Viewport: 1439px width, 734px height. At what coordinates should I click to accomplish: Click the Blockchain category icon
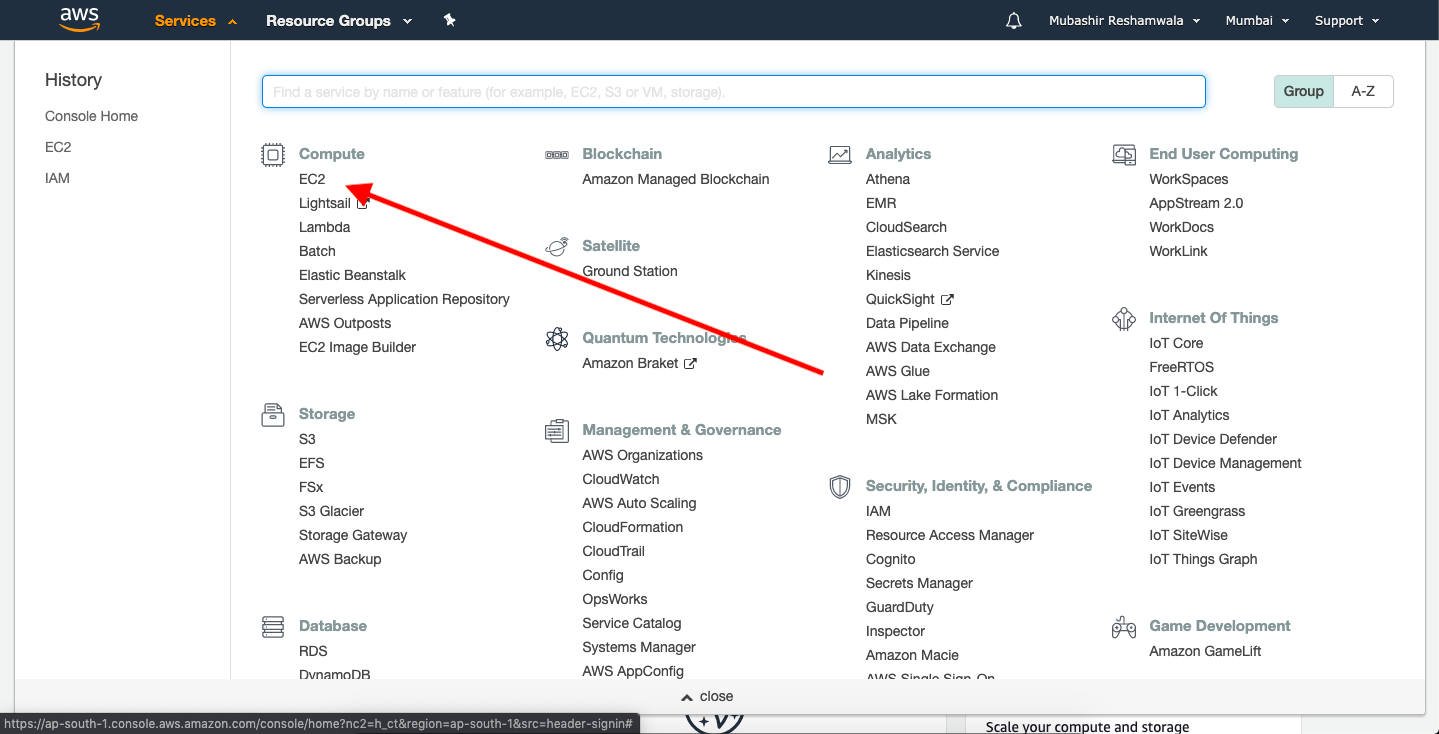(557, 155)
